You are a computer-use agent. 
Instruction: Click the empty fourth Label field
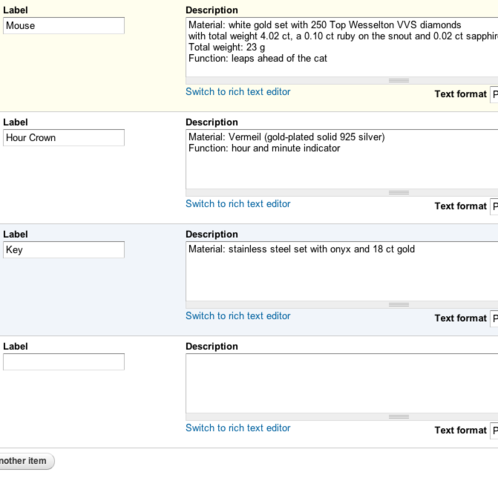[x=64, y=362]
